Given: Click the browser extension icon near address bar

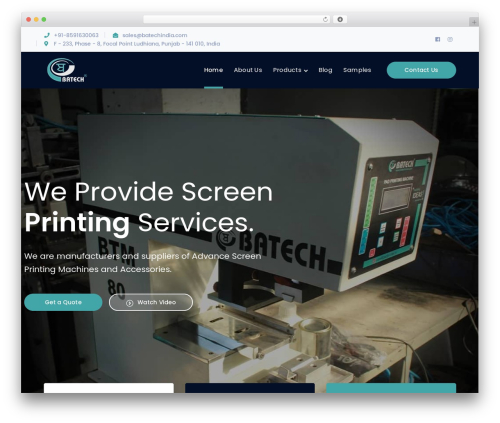Looking at the screenshot, I should point(340,19).
